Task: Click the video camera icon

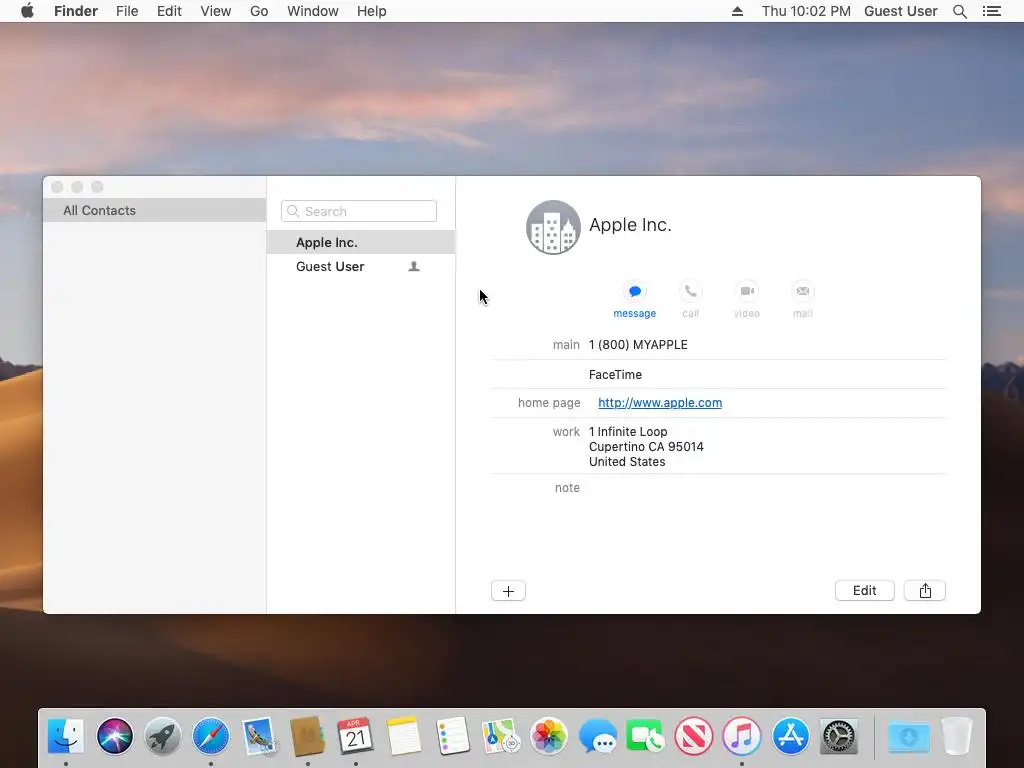Action: 747,291
